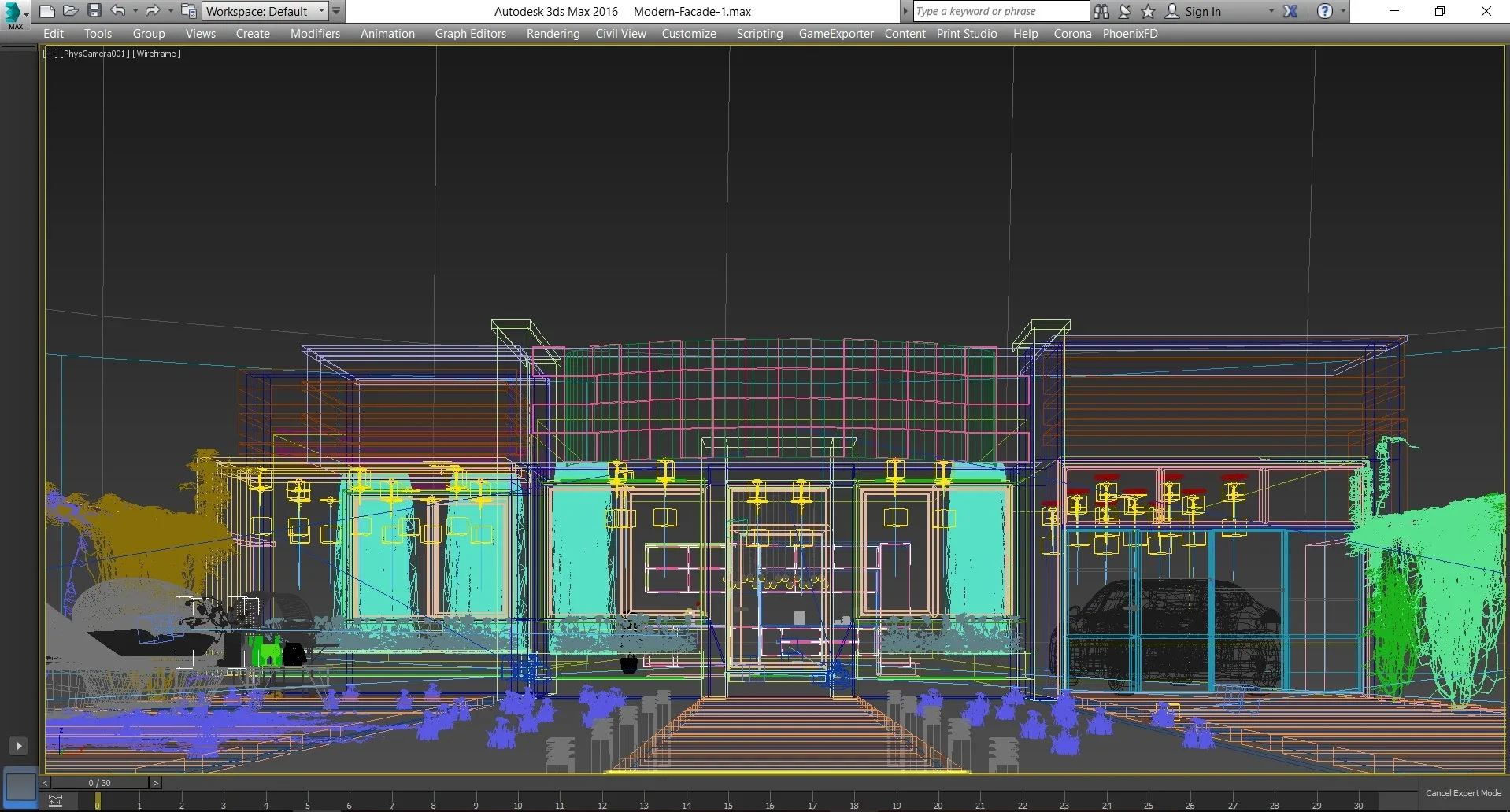1510x812 pixels.
Task: Expand the Help question mark dropdown arrow
Action: click(1343, 11)
